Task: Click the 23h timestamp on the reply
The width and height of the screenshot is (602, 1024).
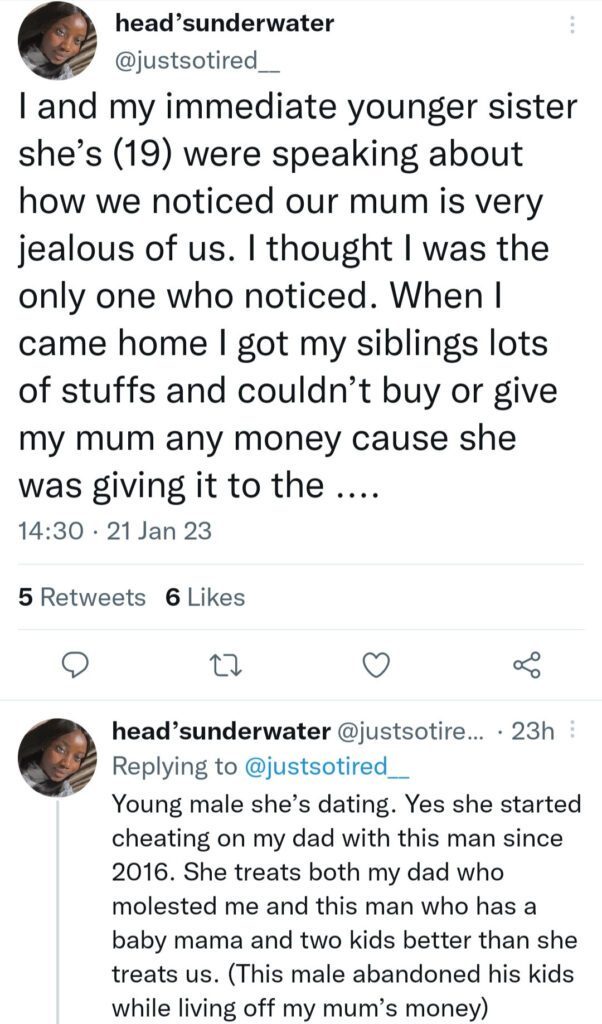Action: pyautogui.click(x=532, y=732)
